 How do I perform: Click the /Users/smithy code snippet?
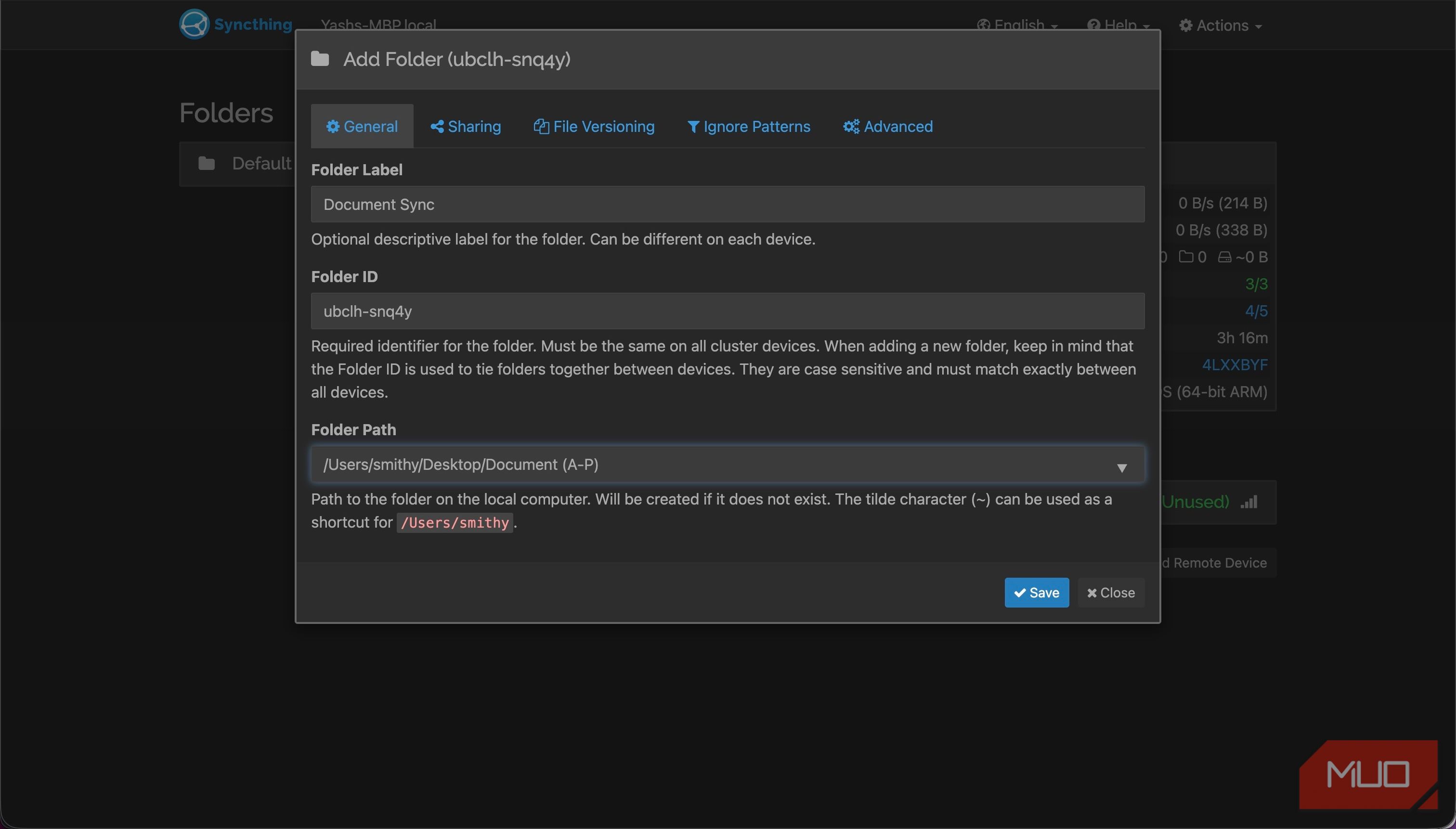[x=455, y=523]
